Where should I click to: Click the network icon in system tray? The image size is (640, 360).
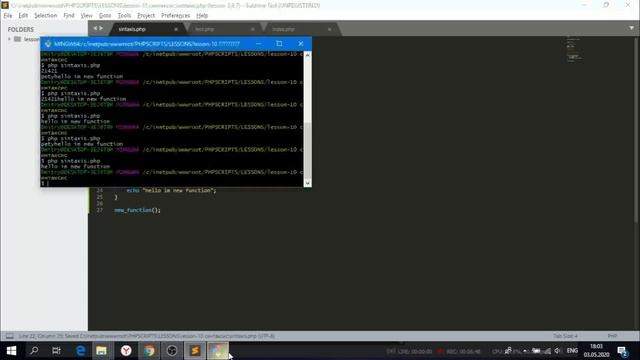(547, 351)
